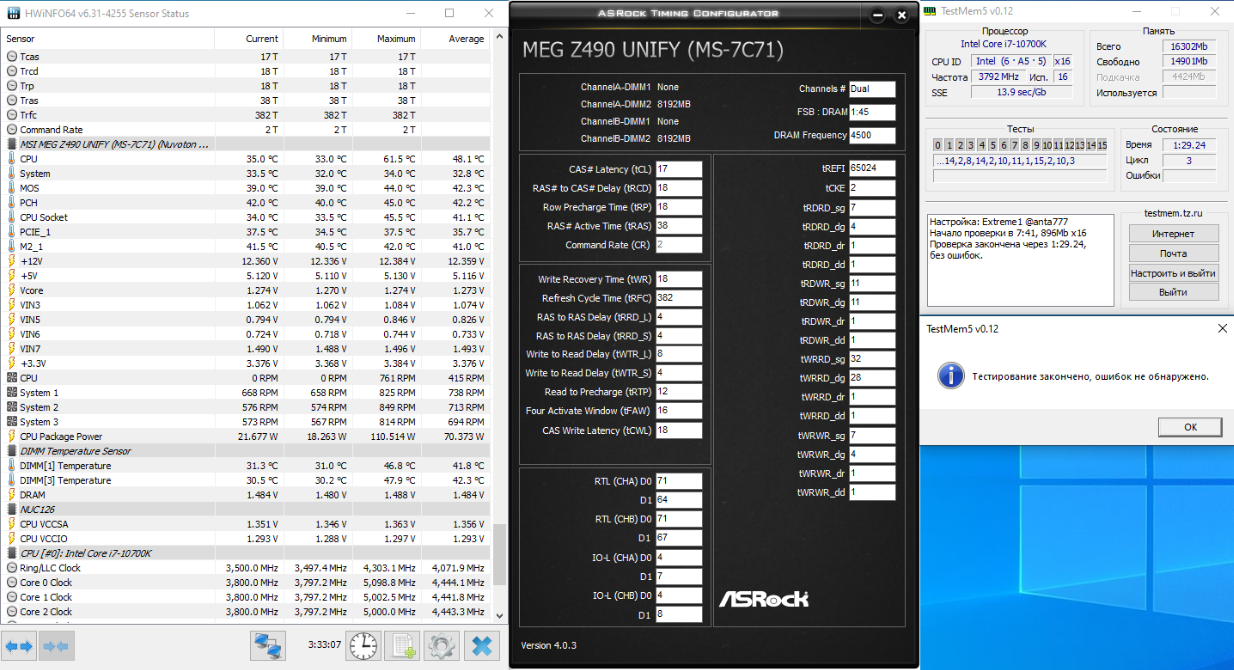Viewport: 1234px width, 670px height.
Task: Click the Refresh Cycle Time (tRFC) field
Action: tap(679, 298)
